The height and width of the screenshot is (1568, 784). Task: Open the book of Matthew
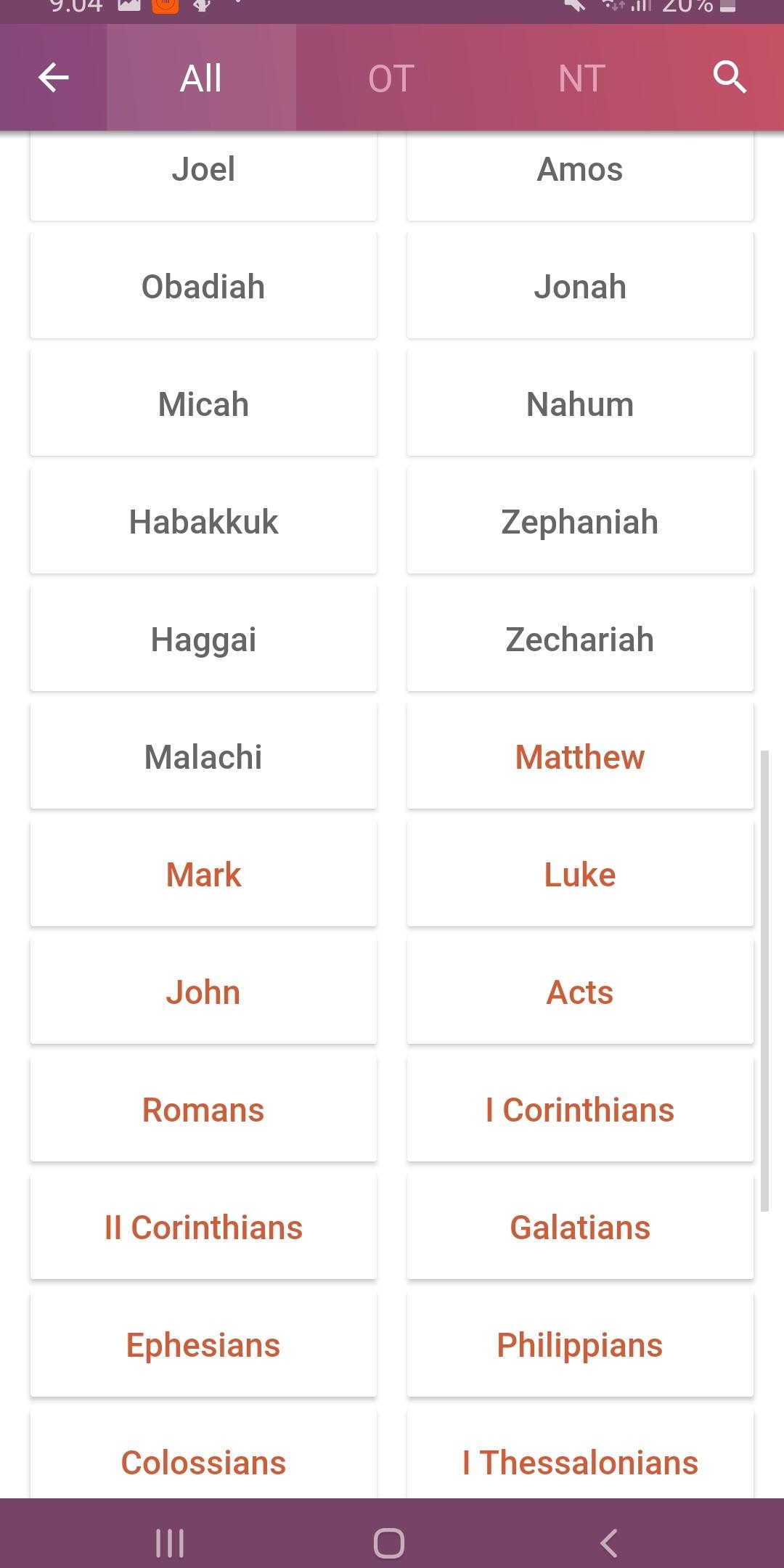point(580,756)
